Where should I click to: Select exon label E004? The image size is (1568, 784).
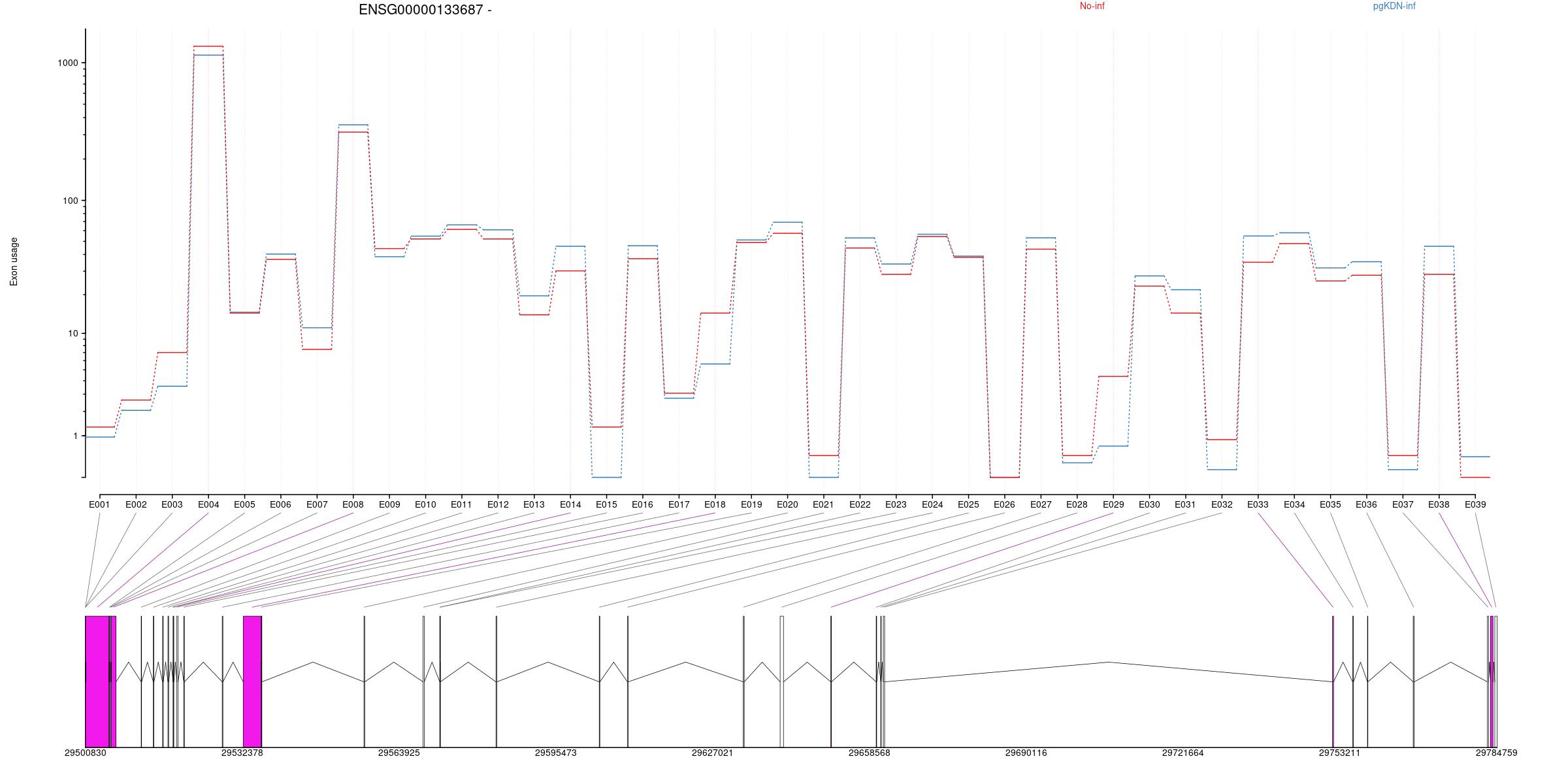(x=208, y=504)
